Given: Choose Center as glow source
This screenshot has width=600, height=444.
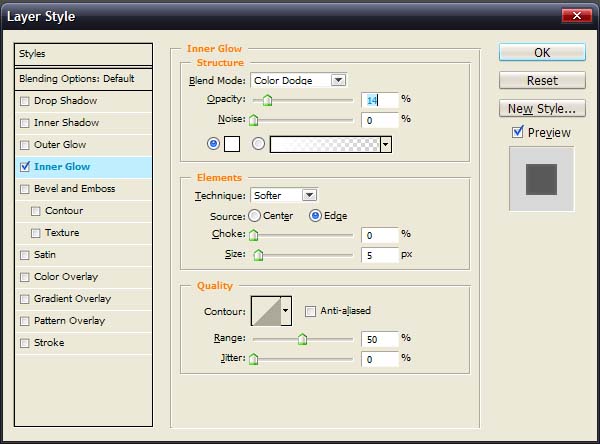Looking at the screenshot, I should [x=254, y=216].
